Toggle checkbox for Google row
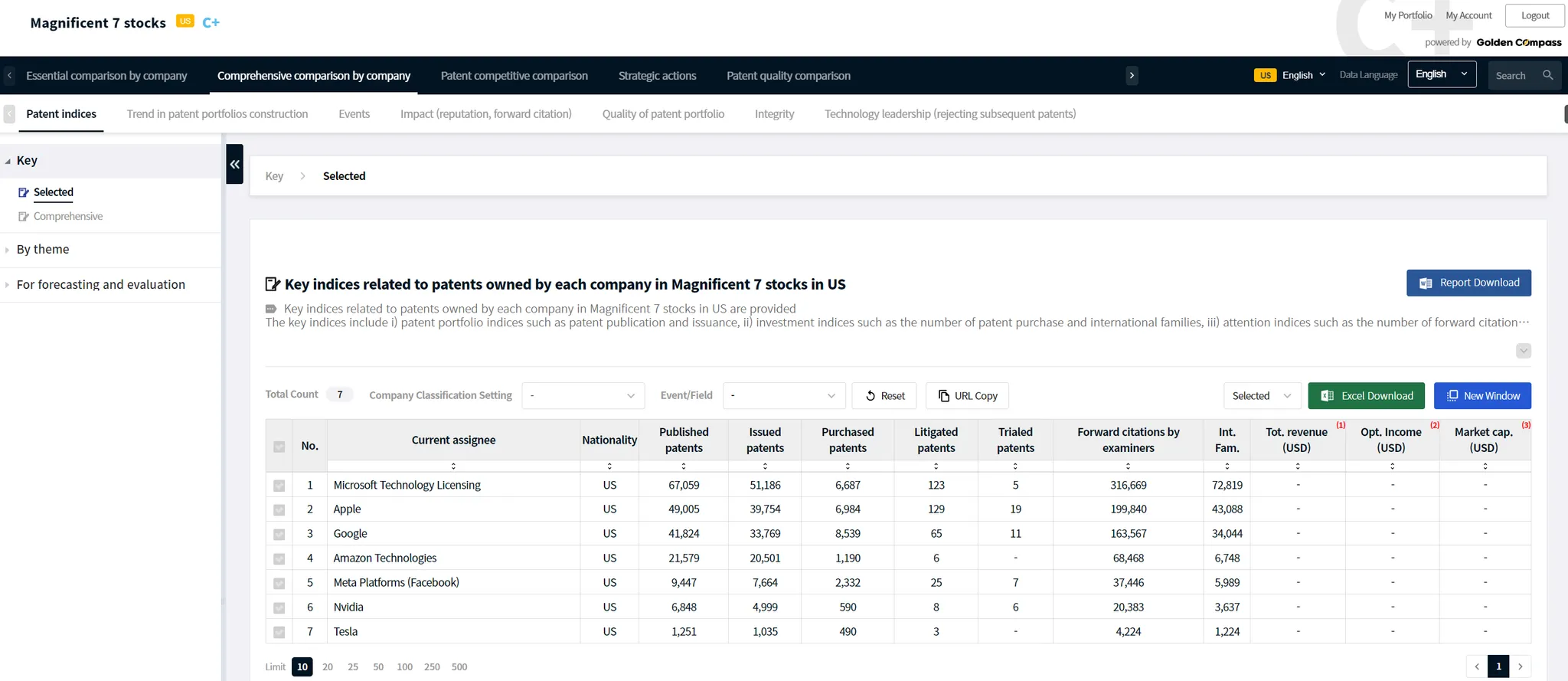This screenshot has width=1568, height=681. click(x=279, y=535)
